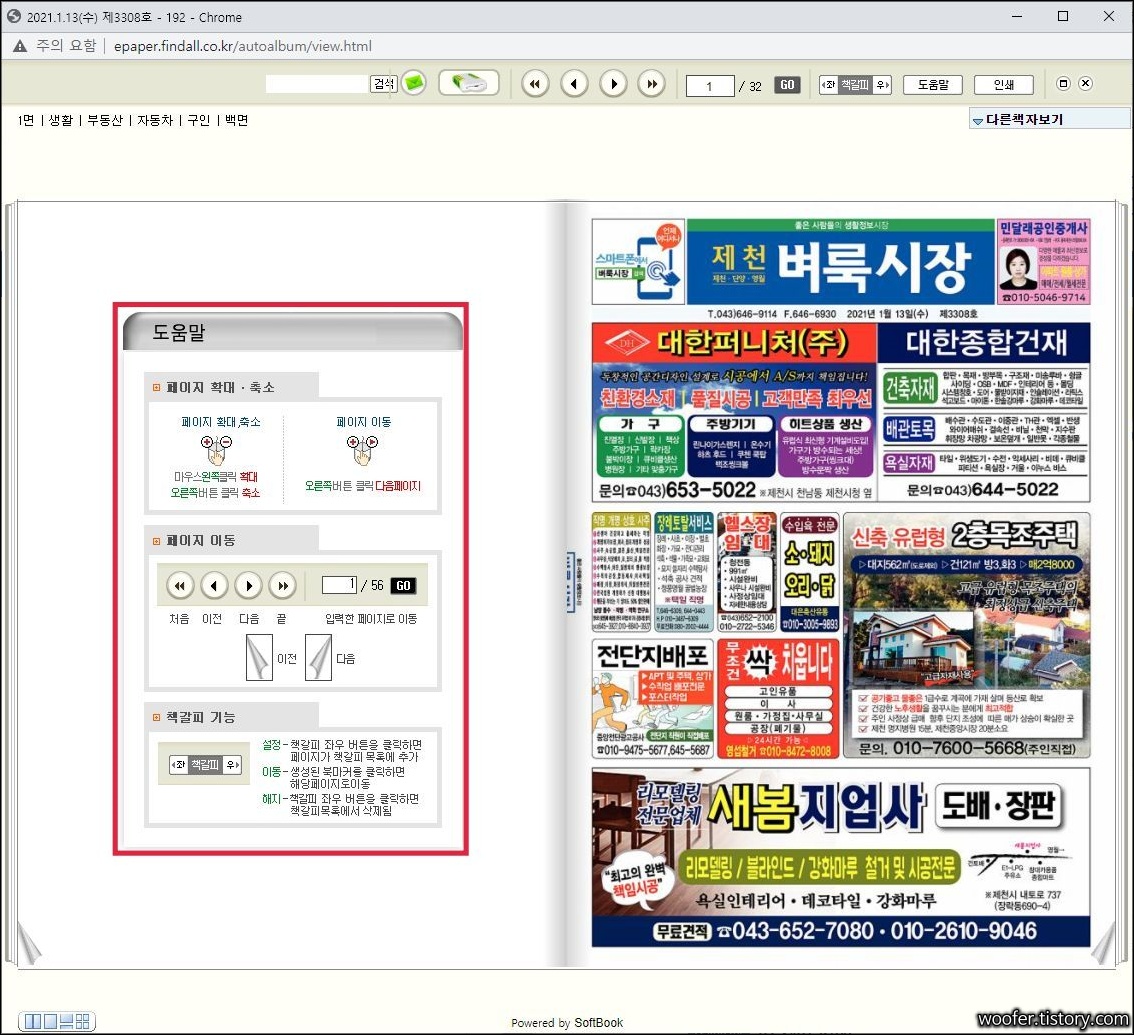This screenshot has height=1035, width=1134.
Task: Click the 신축 유럽형 2층목조주택 advertisement
Action: 967,635
